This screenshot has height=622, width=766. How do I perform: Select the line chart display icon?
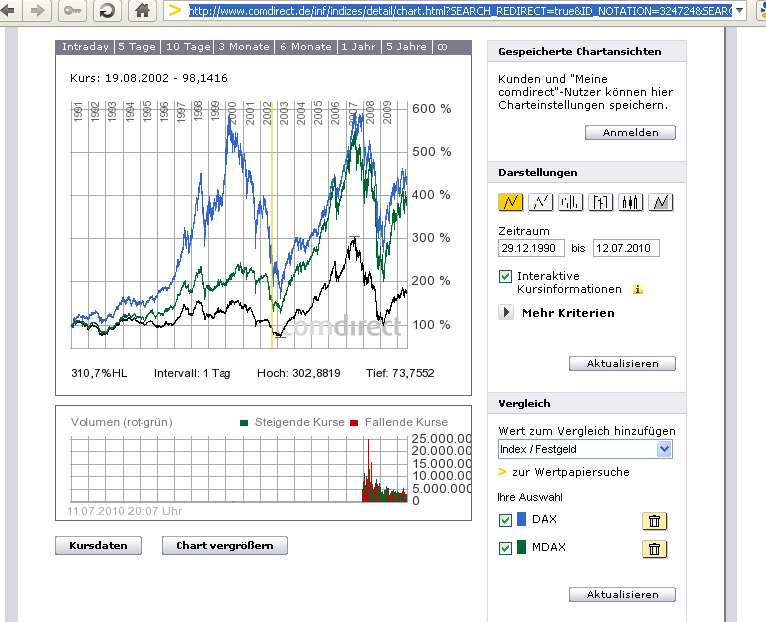tap(511, 202)
